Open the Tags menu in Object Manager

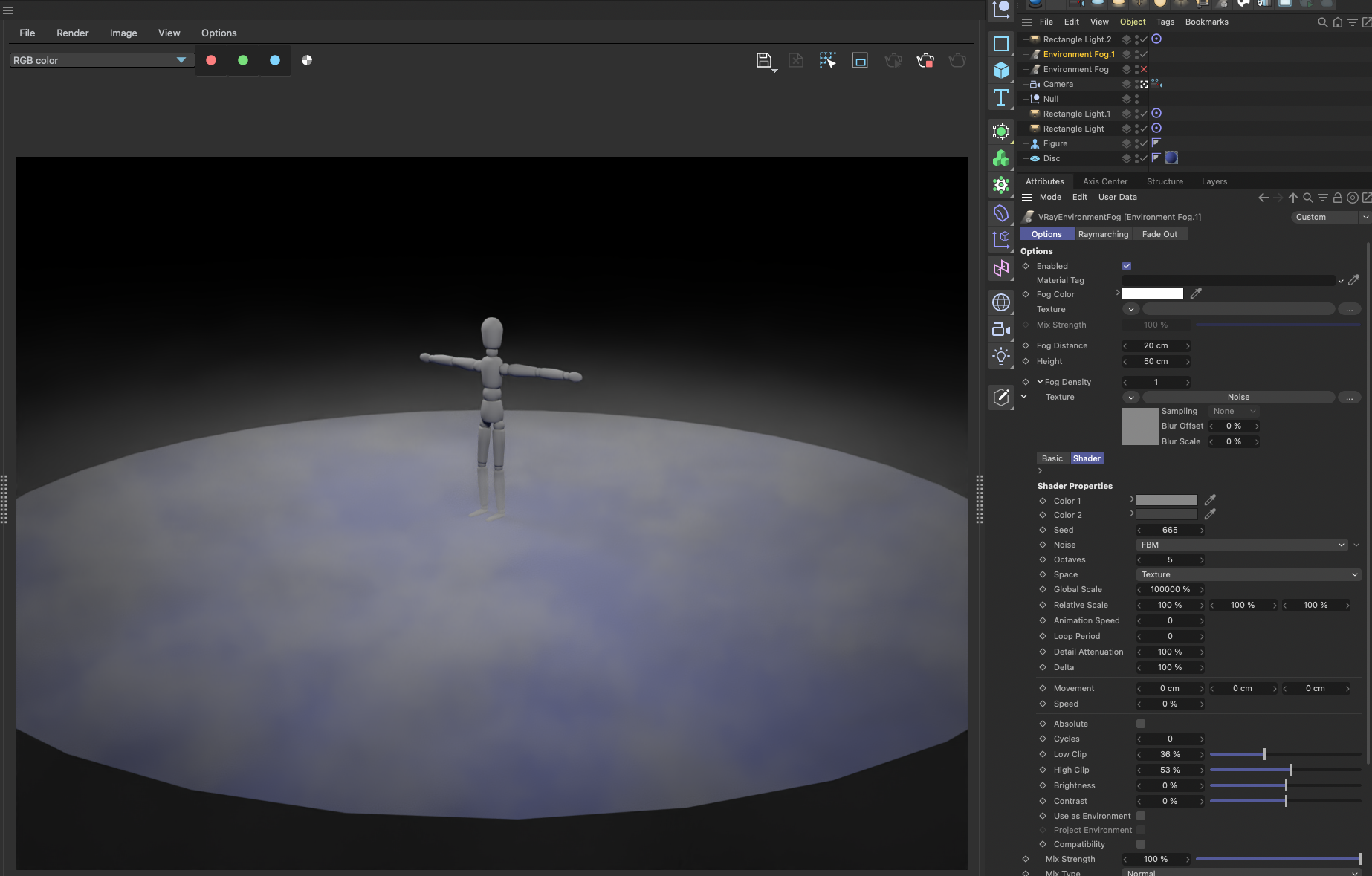click(x=1165, y=22)
